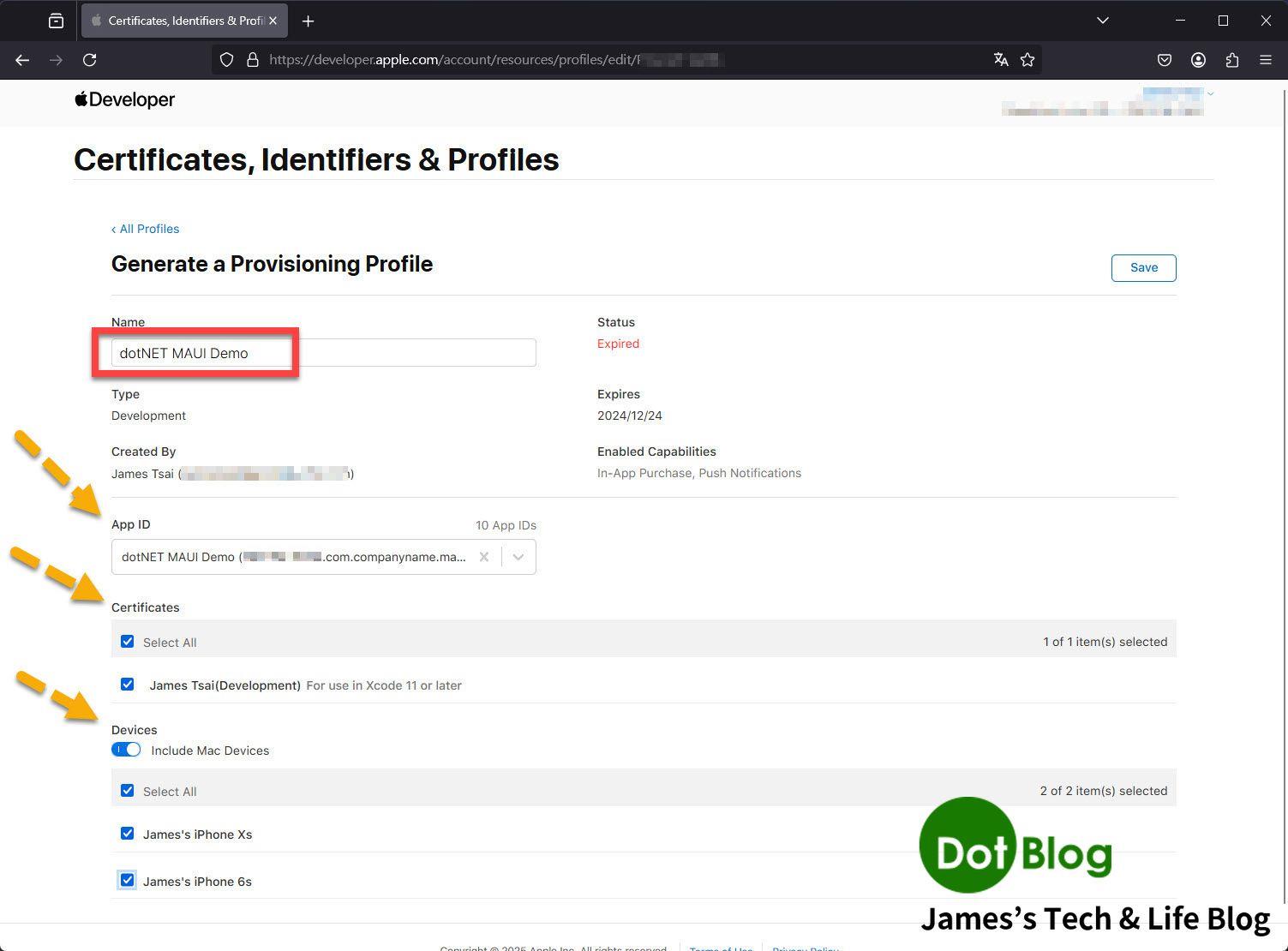Expand the App ID dropdown arrow
Image resolution: width=1288 pixels, height=951 pixels.
pyautogui.click(x=518, y=557)
